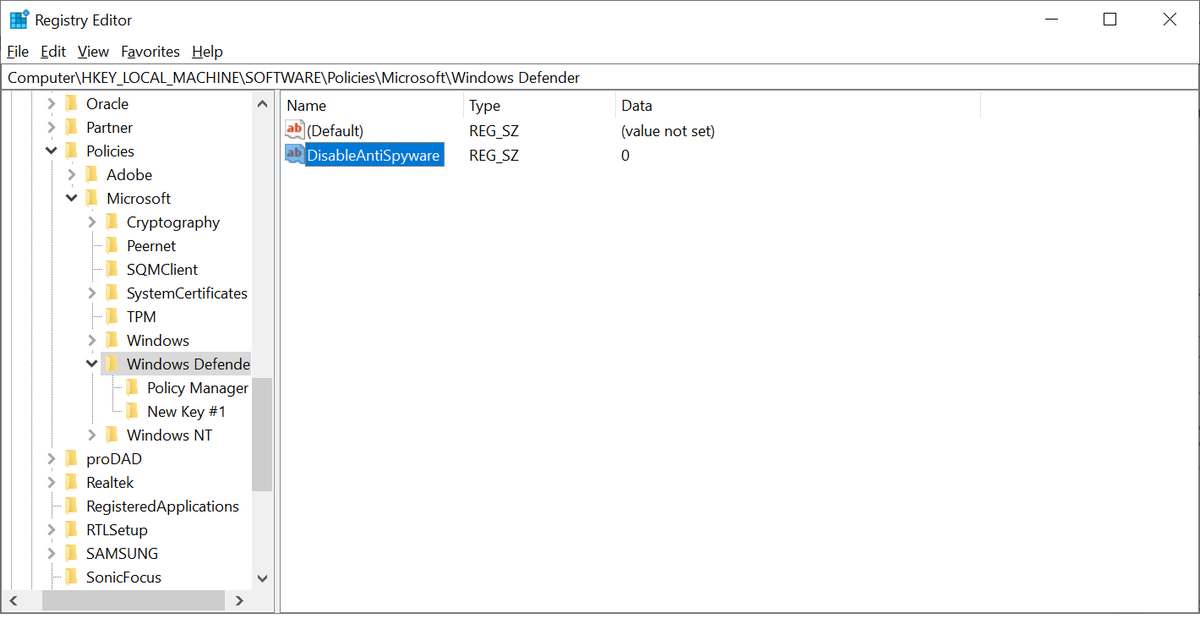
Task: Click the tree horizontal scroll right arrow
Action: pyautogui.click(x=239, y=600)
